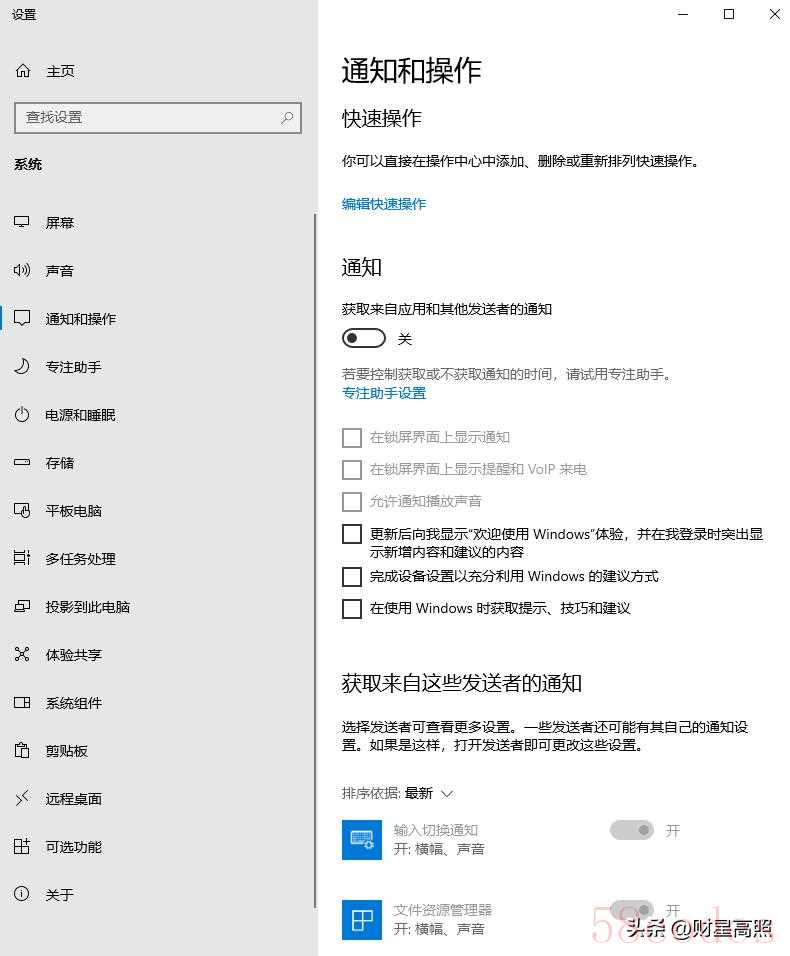Click the search magnifier icon in 查找设置
790x956 pixels.
[x=287, y=117]
